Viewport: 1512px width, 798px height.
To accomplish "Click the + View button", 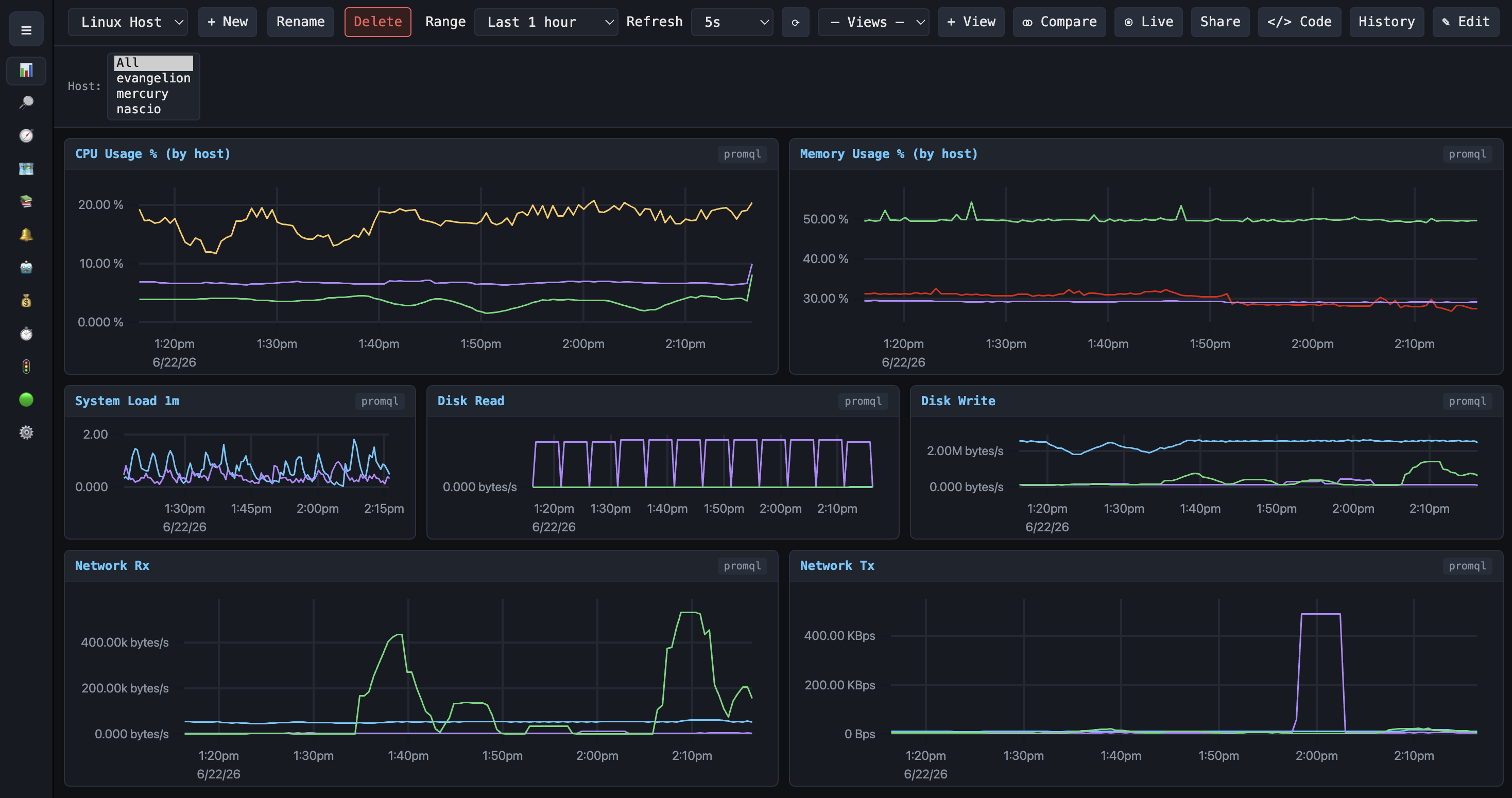I will [x=971, y=22].
